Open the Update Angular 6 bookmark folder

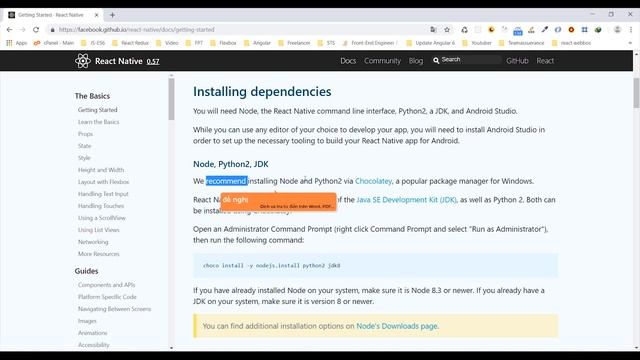pyautogui.click(x=431, y=43)
